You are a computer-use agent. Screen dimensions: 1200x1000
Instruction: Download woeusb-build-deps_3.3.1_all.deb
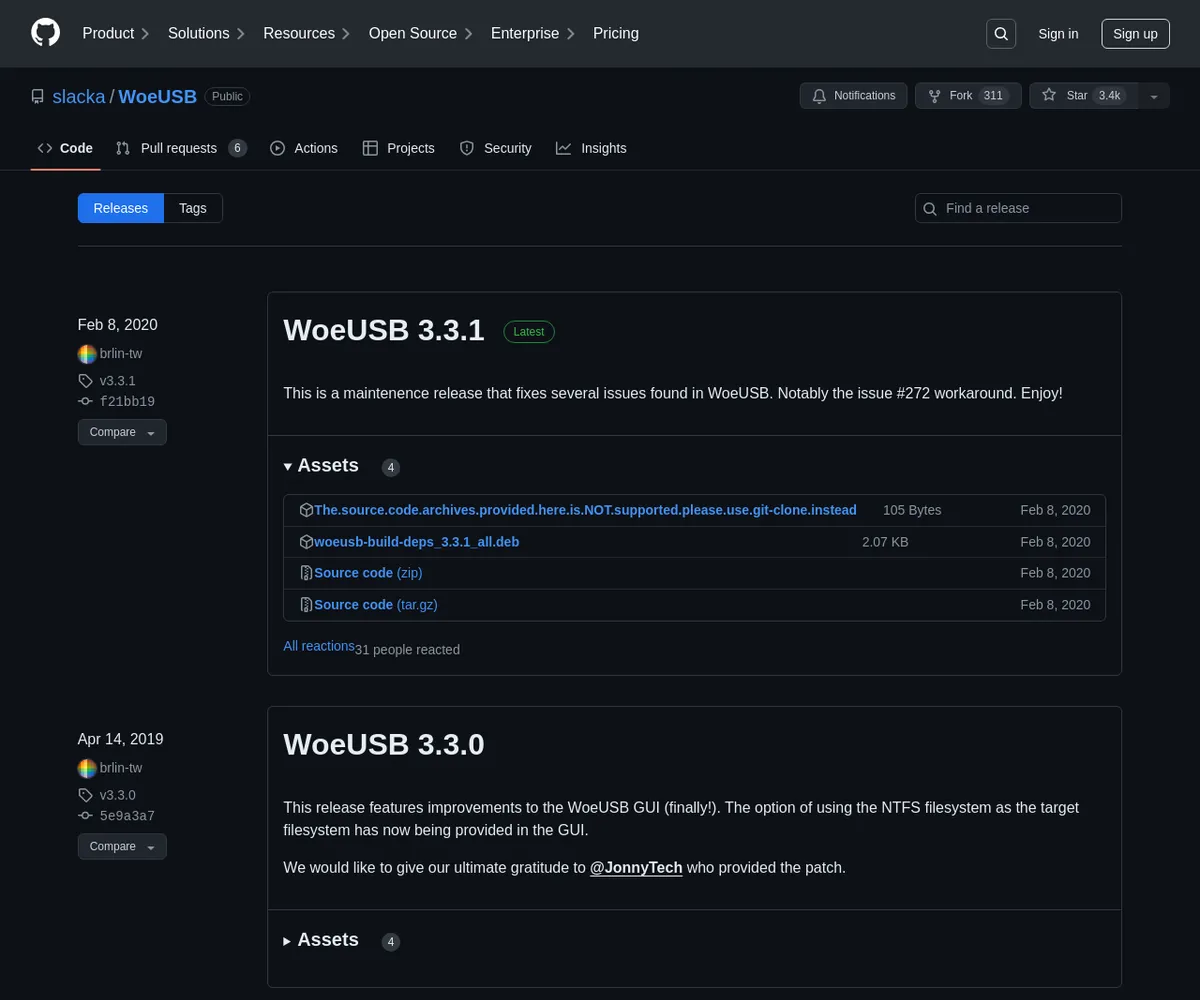(416, 542)
